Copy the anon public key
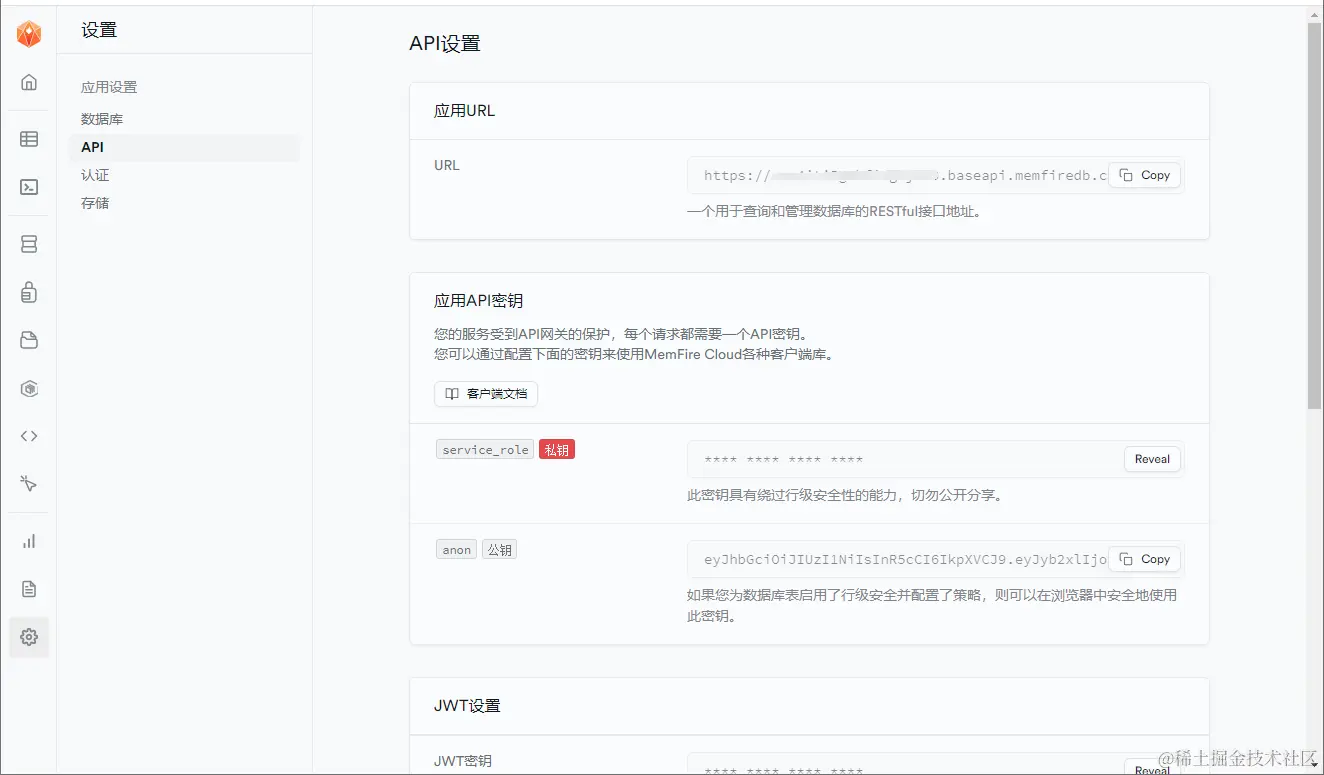The image size is (1324, 775). [1145, 559]
